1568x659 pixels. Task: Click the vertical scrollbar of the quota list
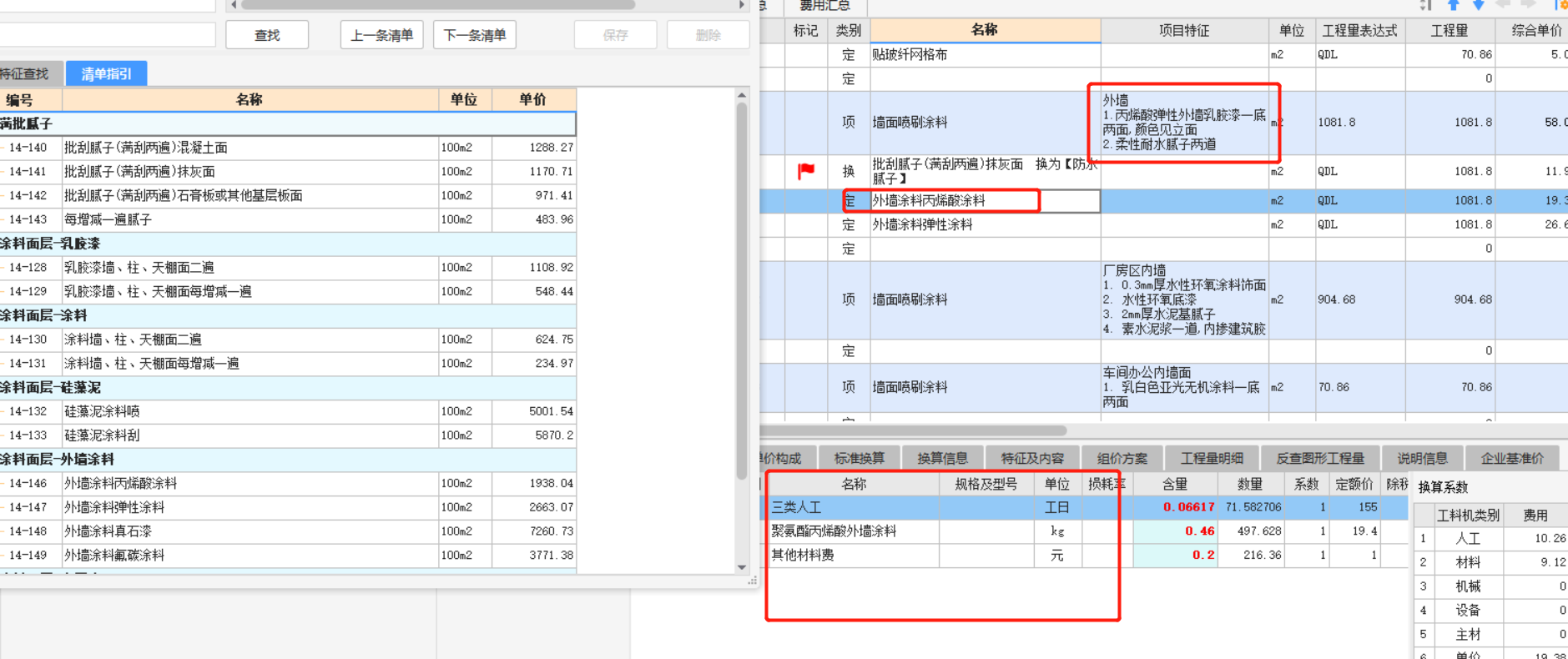(x=742, y=292)
